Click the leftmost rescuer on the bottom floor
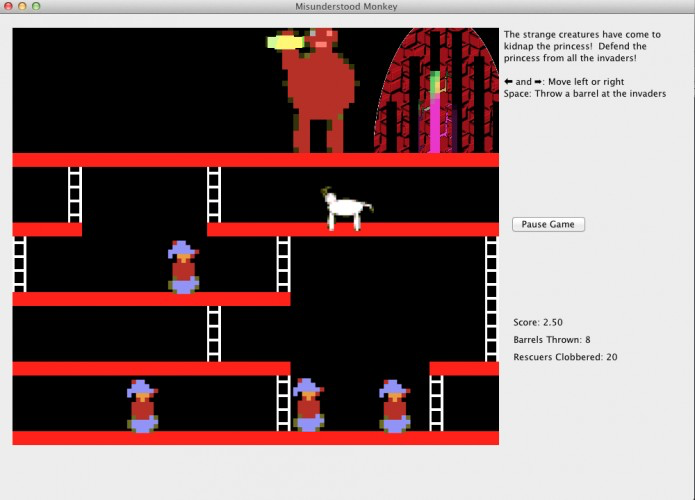The image size is (695, 500). (x=142, y=406)
